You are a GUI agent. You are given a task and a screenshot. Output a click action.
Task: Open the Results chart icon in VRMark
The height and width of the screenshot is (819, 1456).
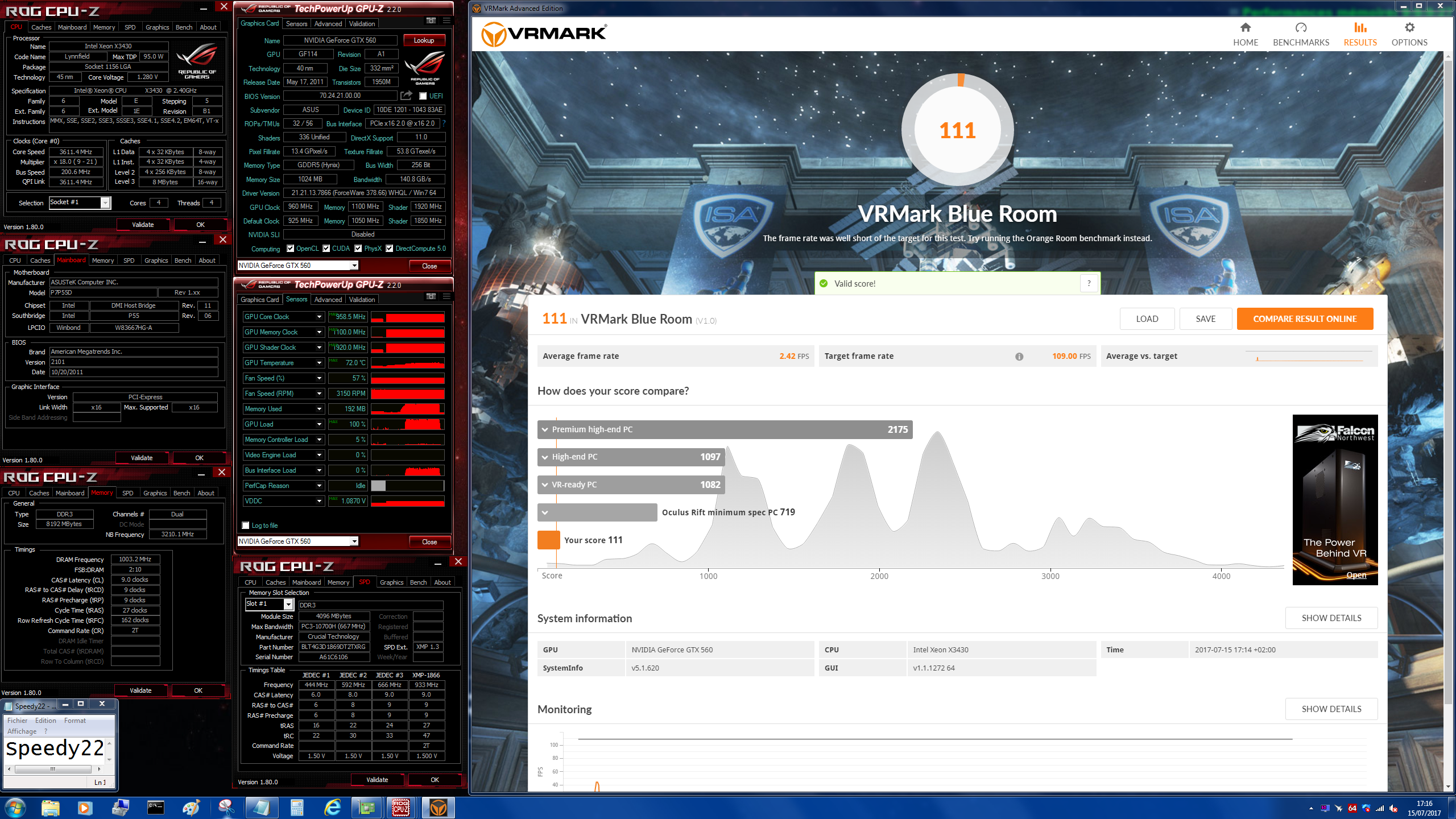click(x=1360, y=27)
